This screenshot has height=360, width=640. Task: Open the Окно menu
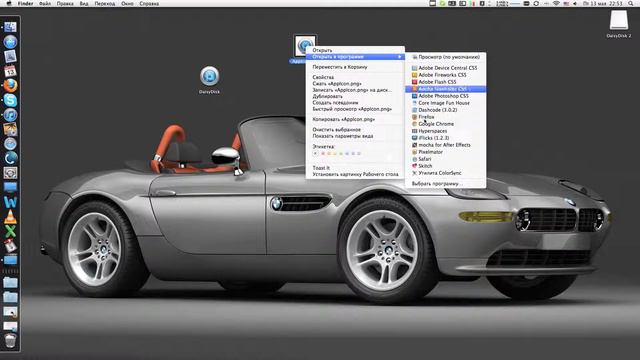click(127, 3)
